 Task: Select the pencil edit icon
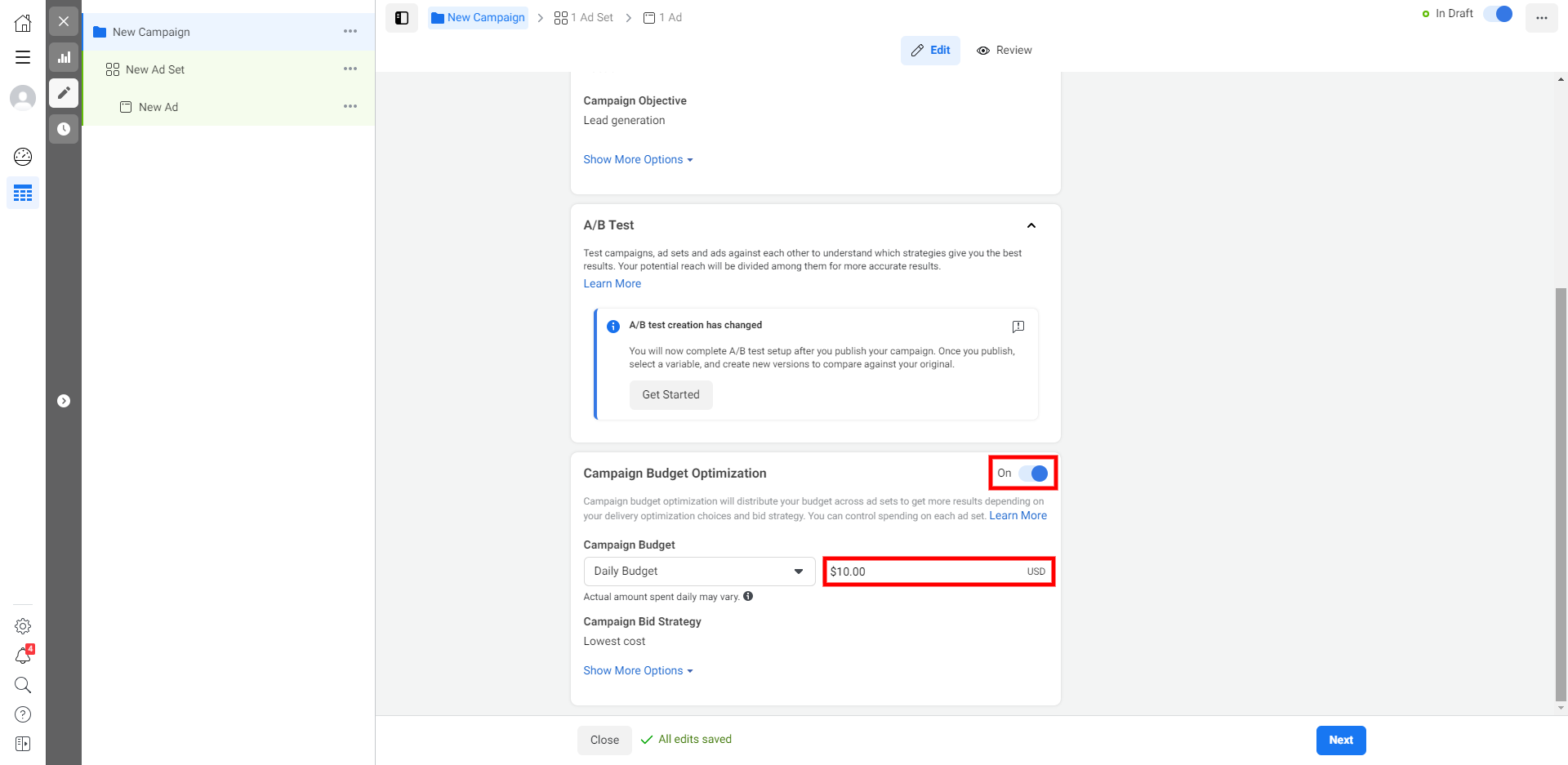64,93
